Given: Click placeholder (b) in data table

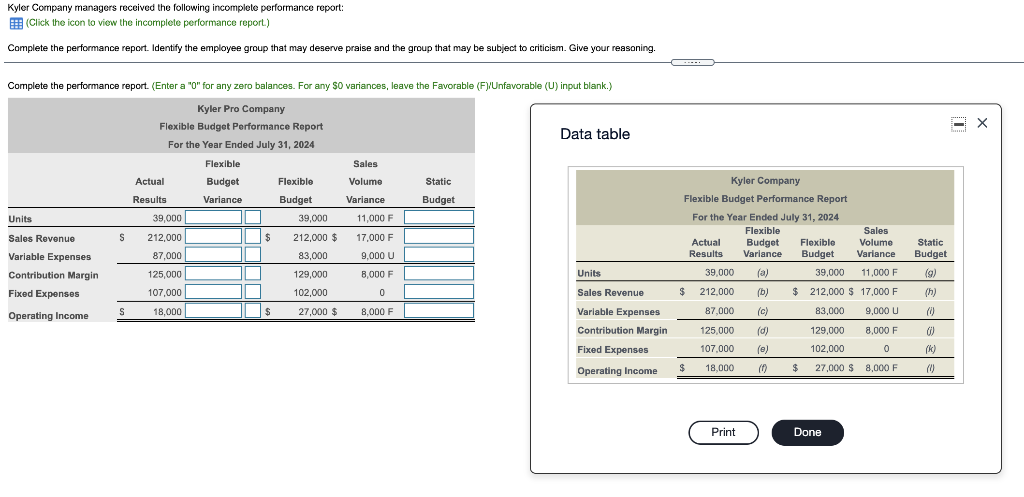Looking at the screenshot, I should [762, 292].
